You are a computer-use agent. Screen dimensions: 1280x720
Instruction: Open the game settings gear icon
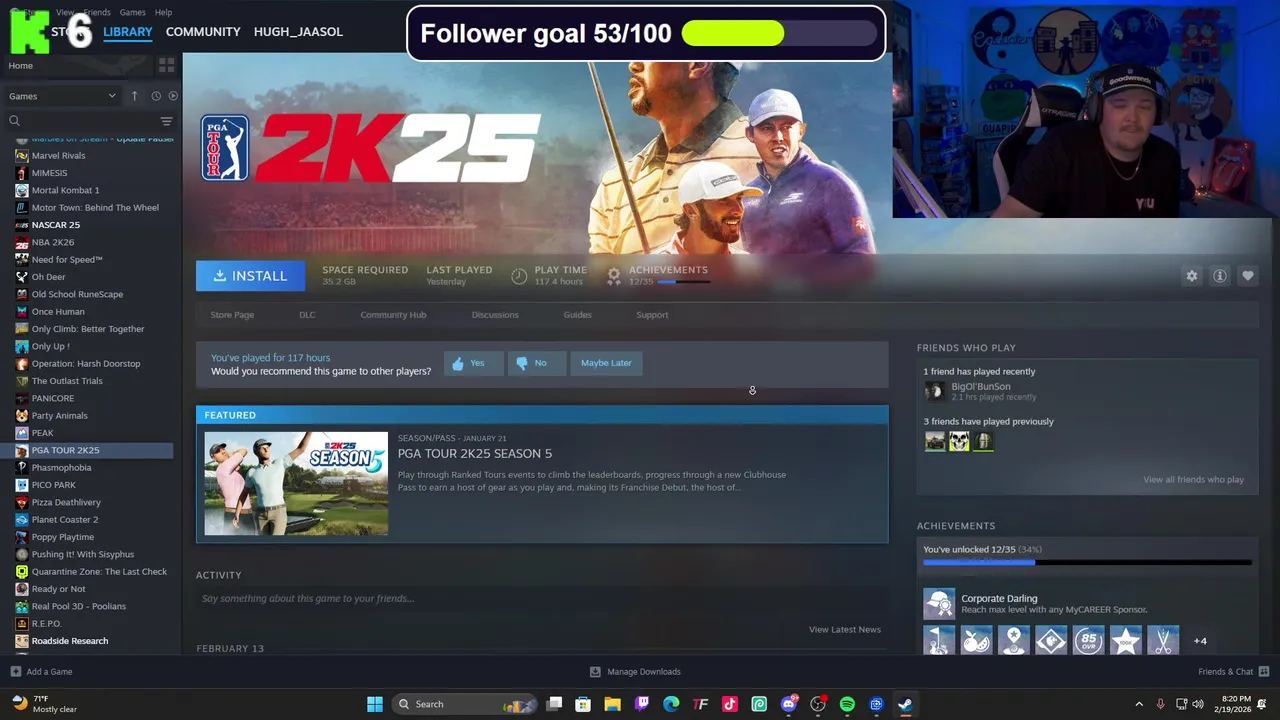pos(1192,276)
